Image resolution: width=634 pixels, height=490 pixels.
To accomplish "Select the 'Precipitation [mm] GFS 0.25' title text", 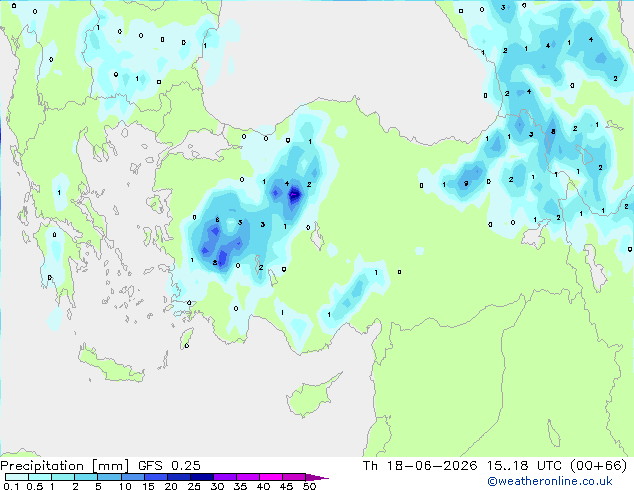I will pyautogui.click(x=100, y=466).
